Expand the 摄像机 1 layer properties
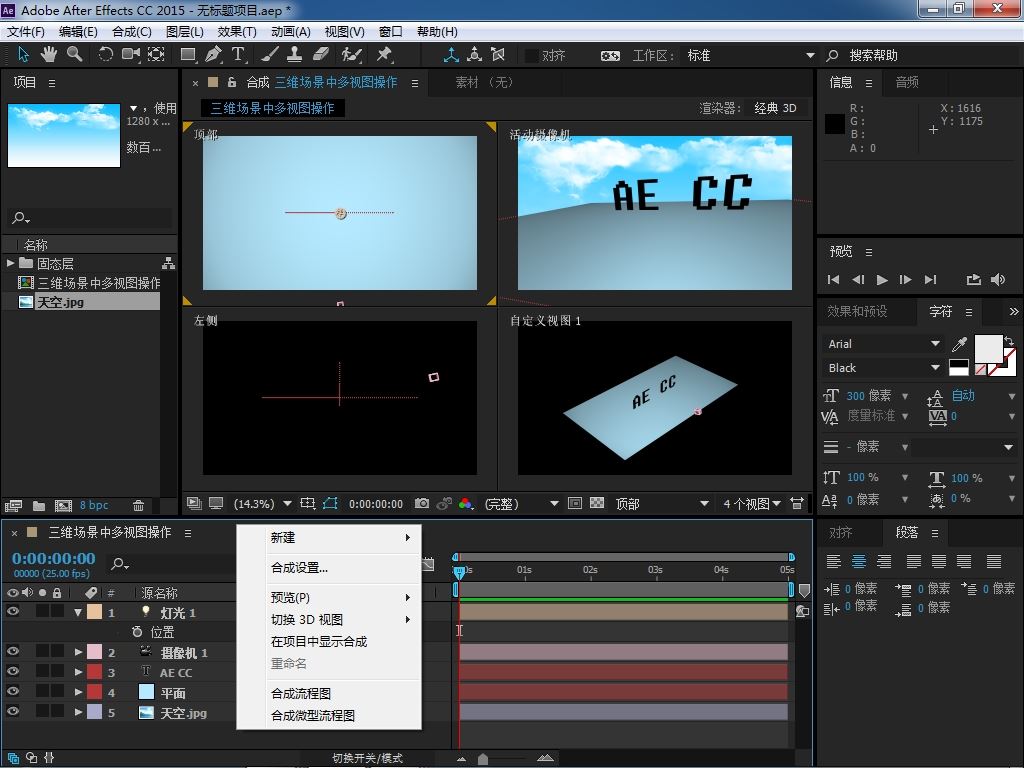 click(78, 652)
